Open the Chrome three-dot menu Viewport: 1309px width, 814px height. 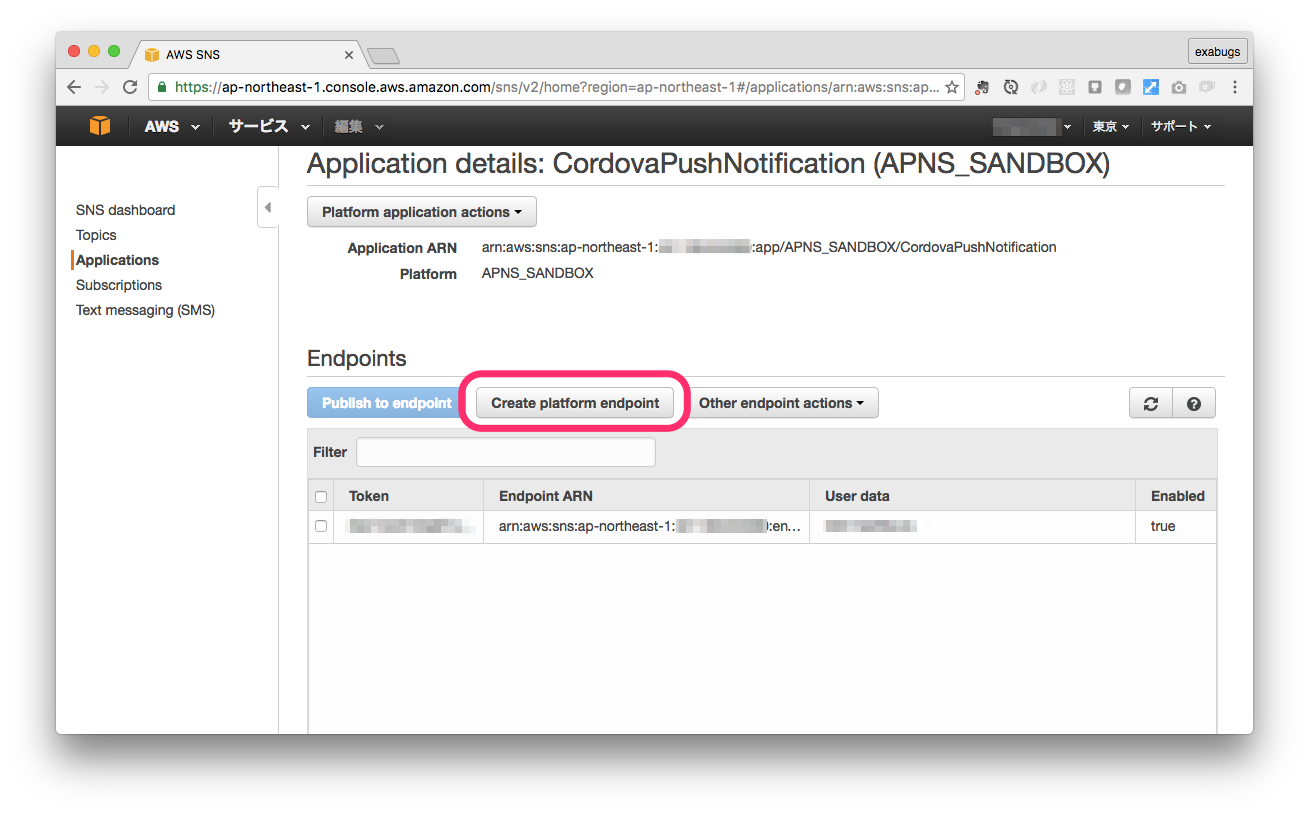(1235, 87)
